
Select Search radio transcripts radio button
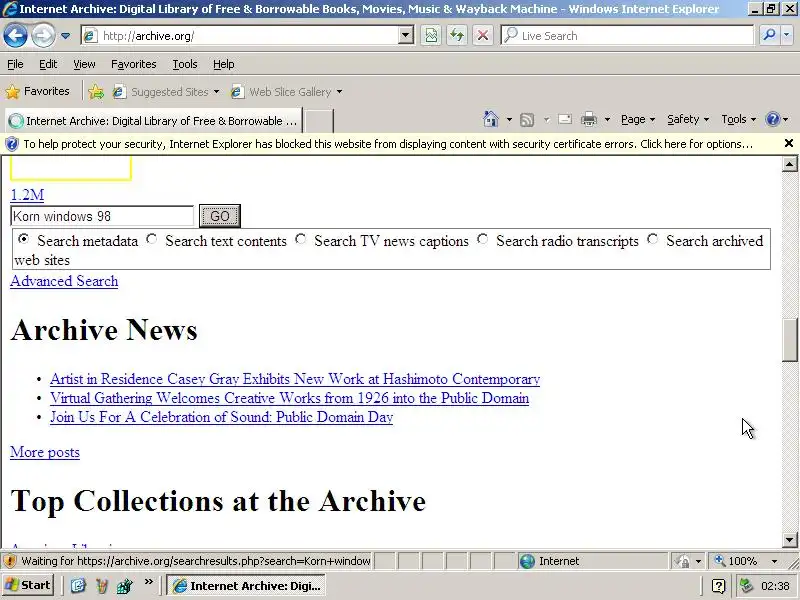click(x=482, y=239)
